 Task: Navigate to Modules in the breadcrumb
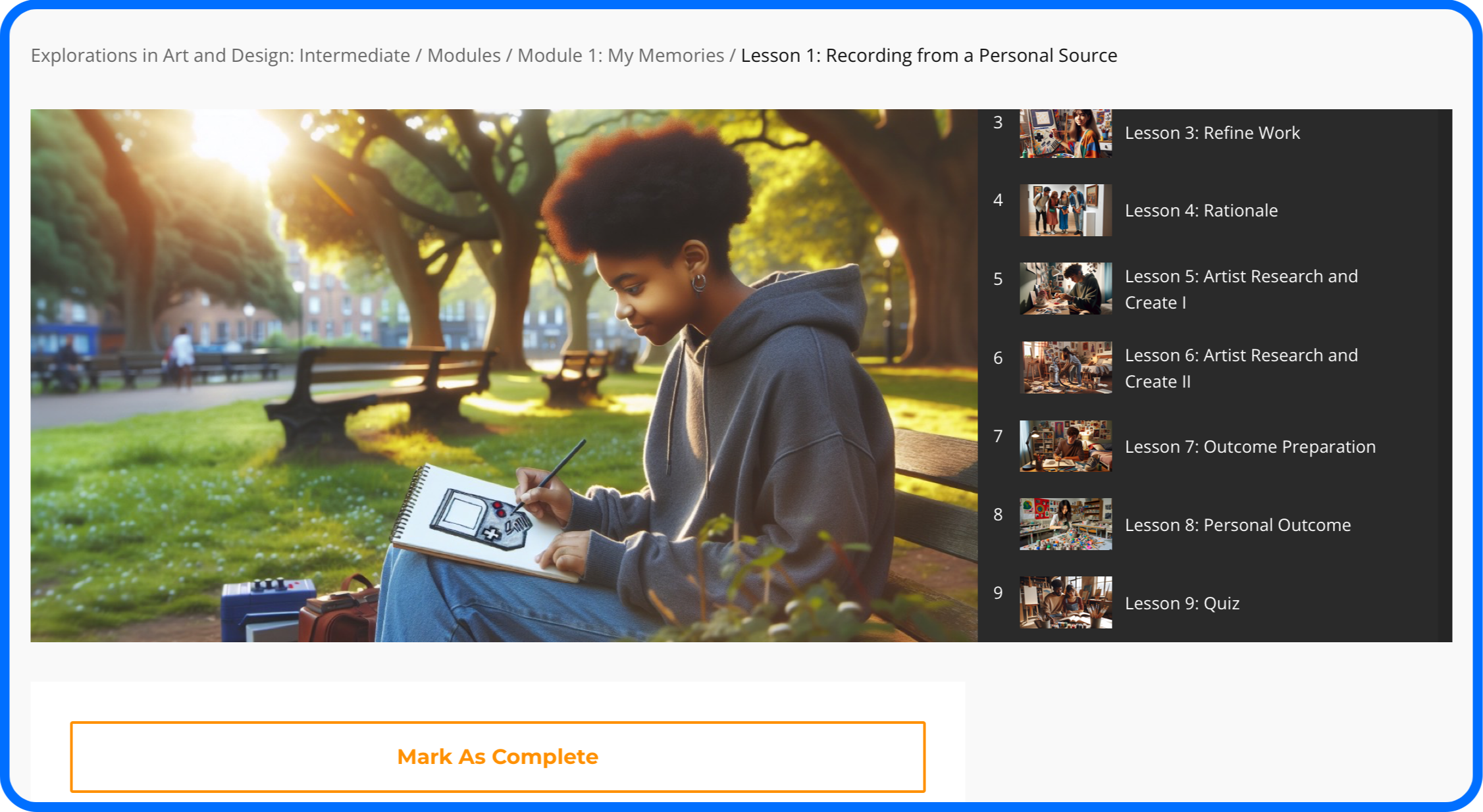click(463, 55)
